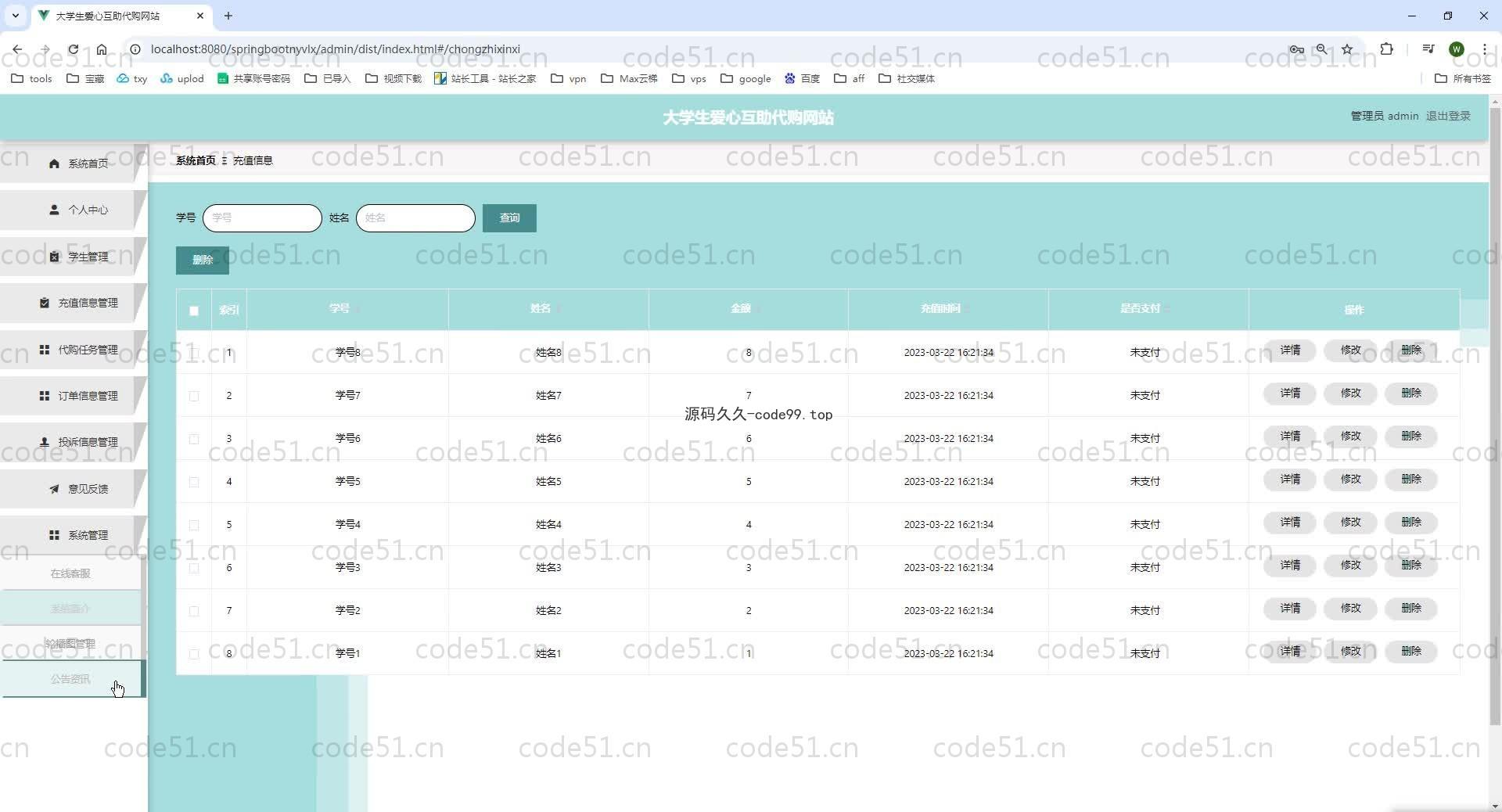Focus the 学号 search field
The height and width of the screenshot is (812, 1502).
point(262,217)
